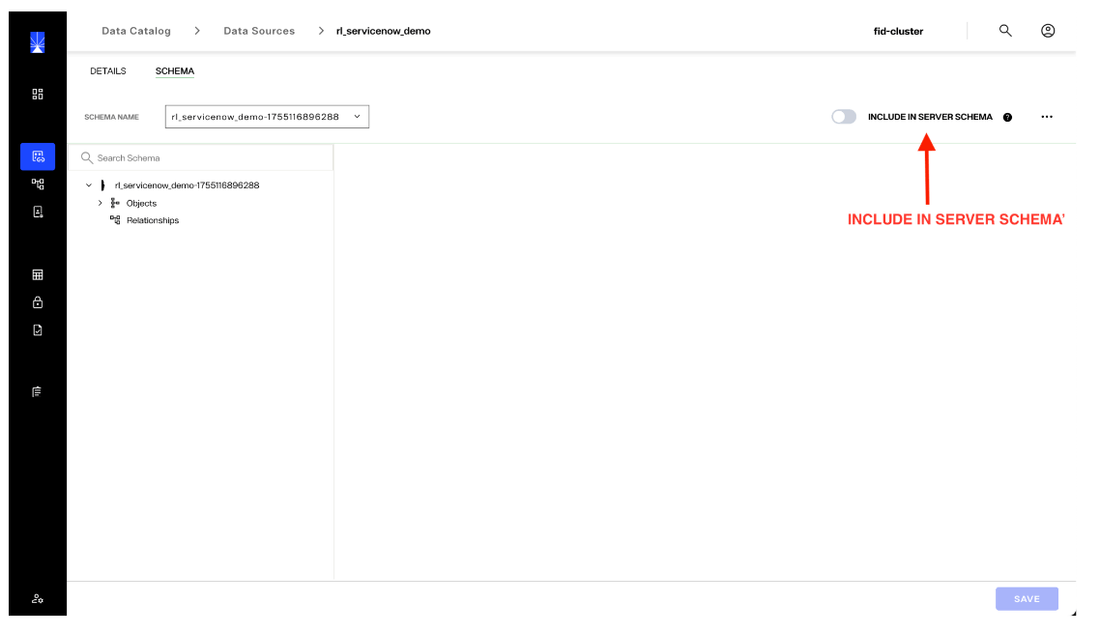Open the hierarchy tree icon in the sidebar
This screenshot has height=629, width=1100.
pyautogui.click(x=38, y=184)
